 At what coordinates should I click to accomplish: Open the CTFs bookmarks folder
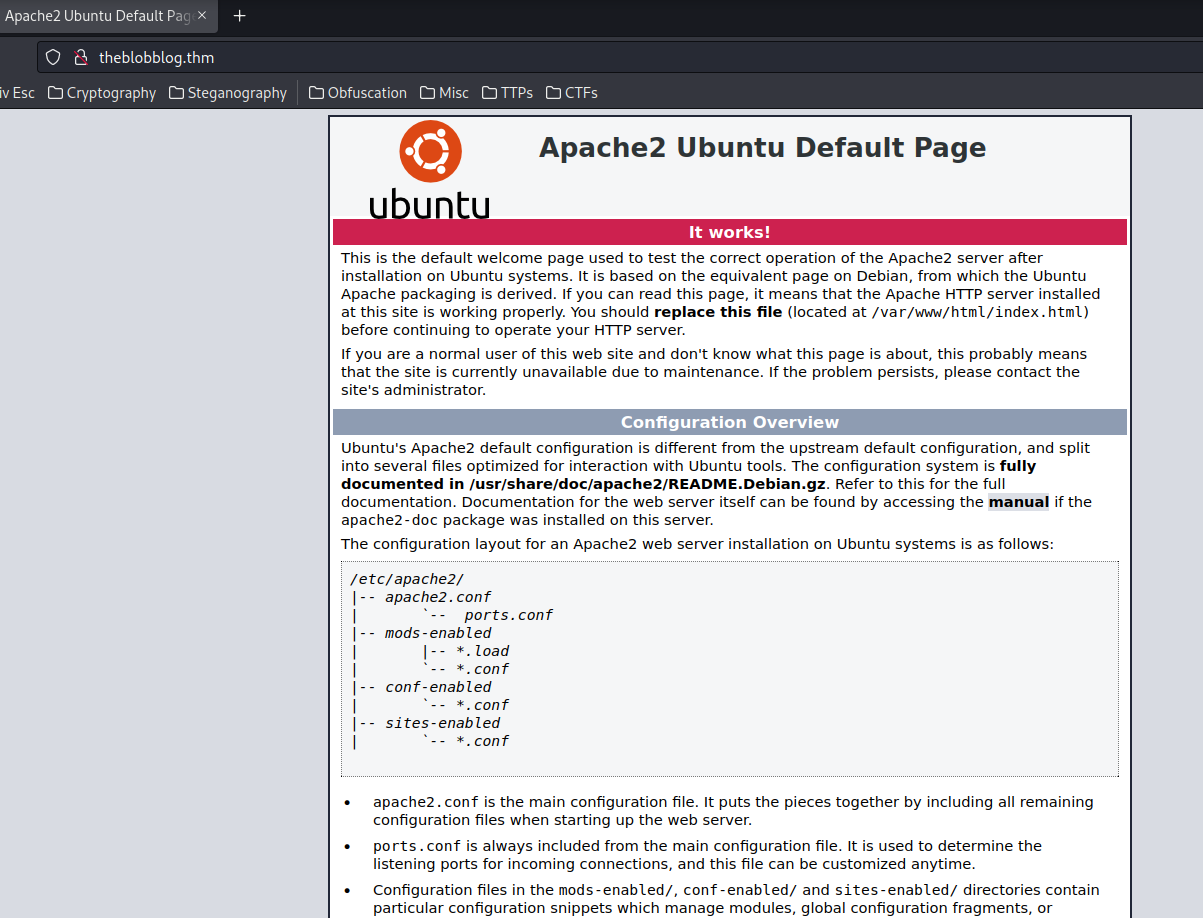tap(572, 93)
